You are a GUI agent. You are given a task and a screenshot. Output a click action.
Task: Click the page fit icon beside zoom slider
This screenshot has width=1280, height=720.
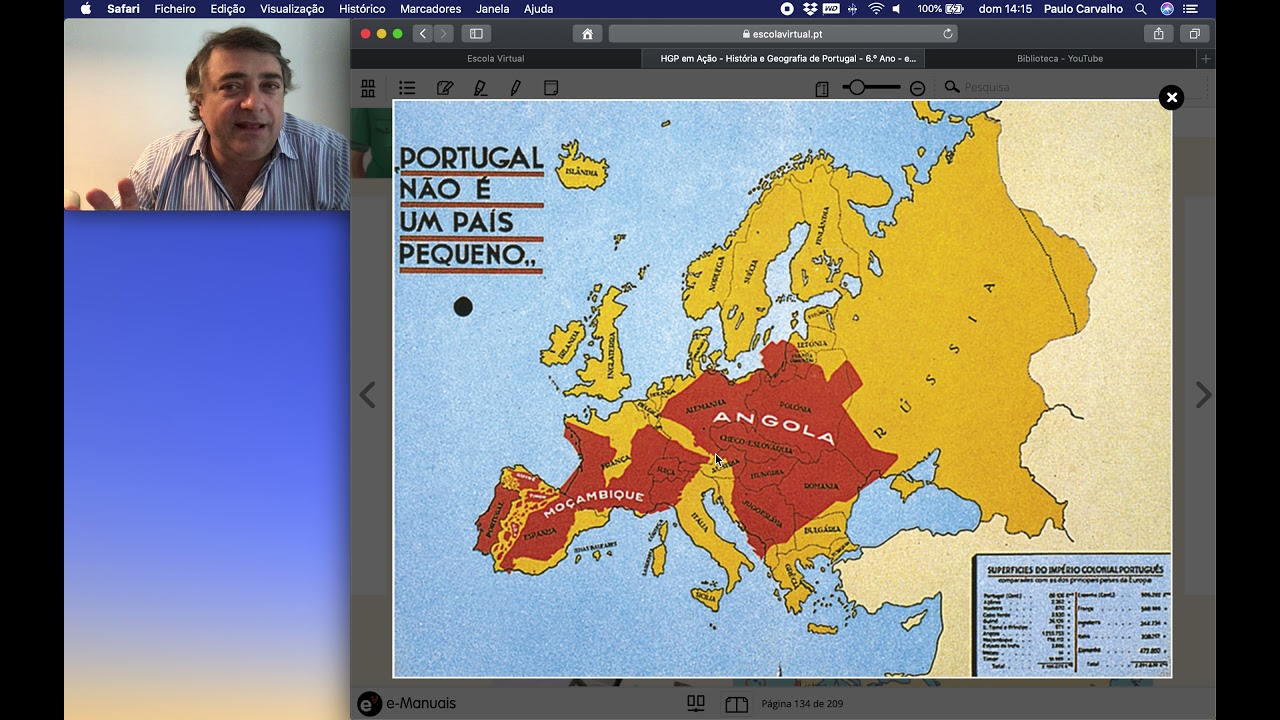822,88
